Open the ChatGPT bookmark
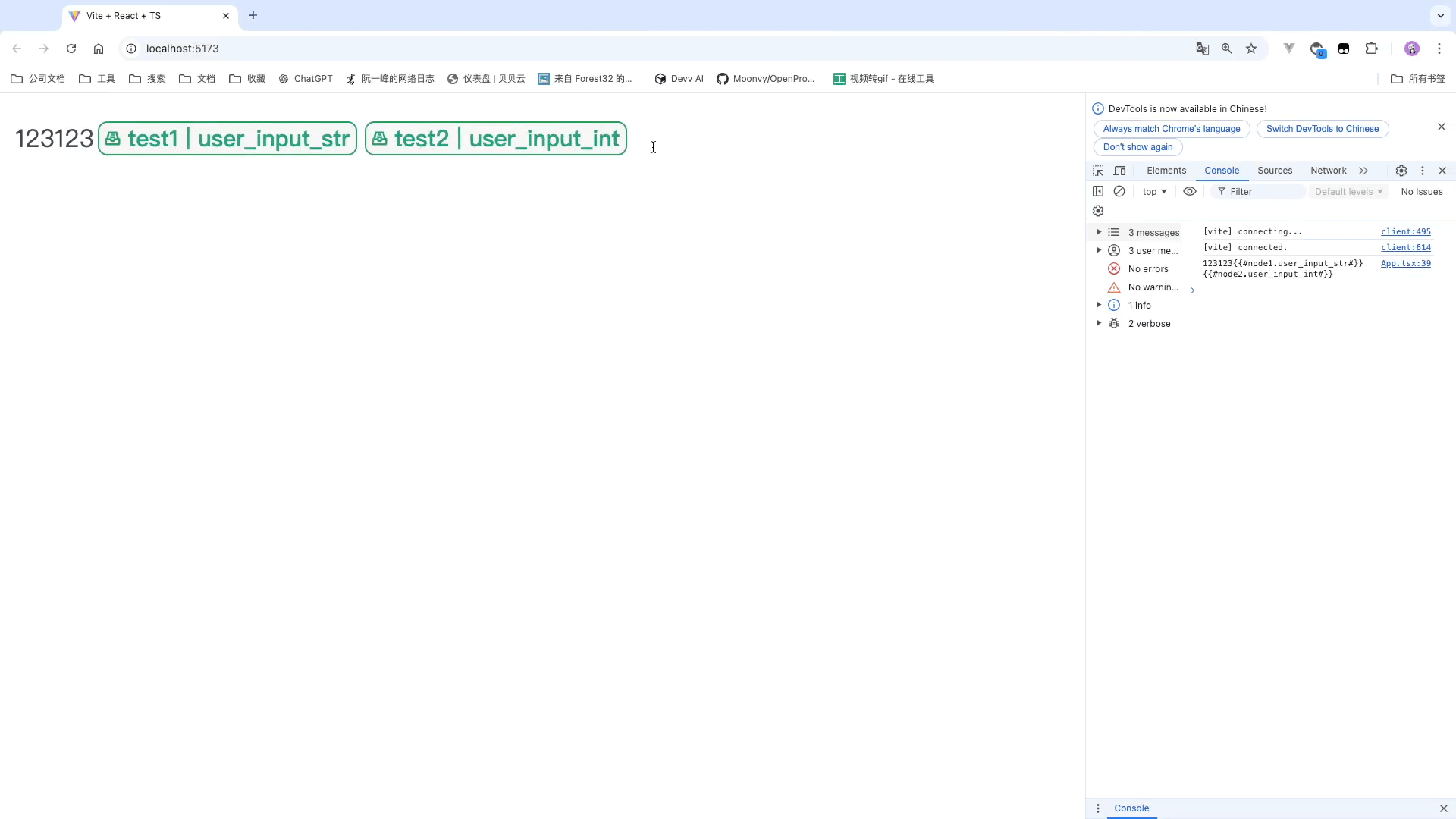Screen dimensions: 1456x819 (x=306, y=78)
